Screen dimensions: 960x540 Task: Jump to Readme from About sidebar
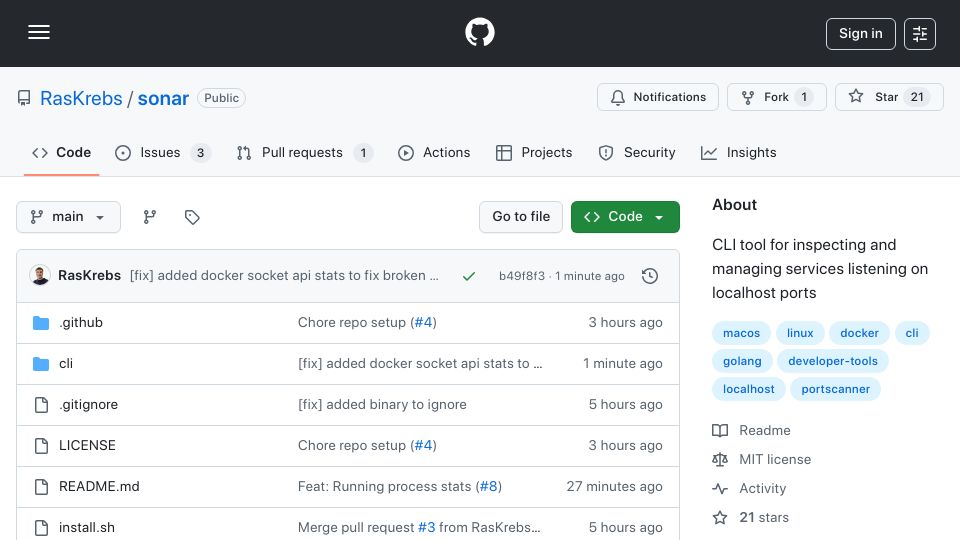[751, 430]
